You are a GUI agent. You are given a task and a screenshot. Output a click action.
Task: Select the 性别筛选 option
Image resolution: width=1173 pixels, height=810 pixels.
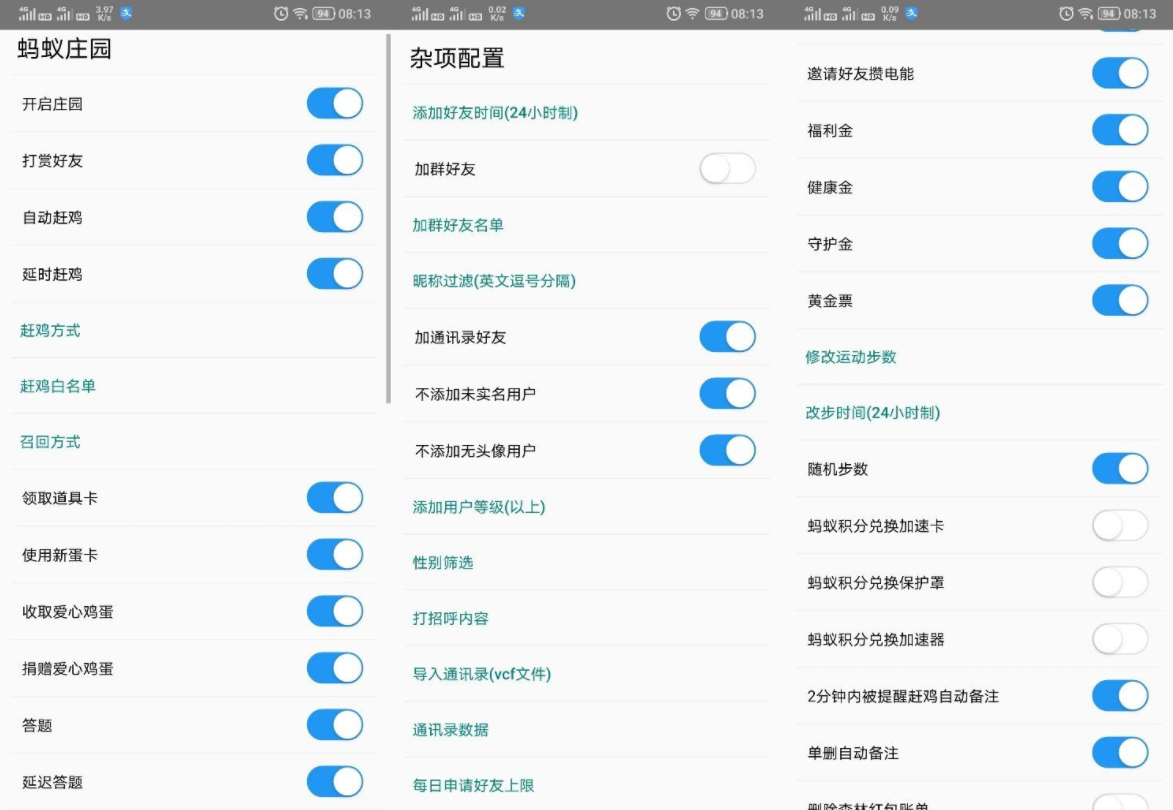click(587, 562)
